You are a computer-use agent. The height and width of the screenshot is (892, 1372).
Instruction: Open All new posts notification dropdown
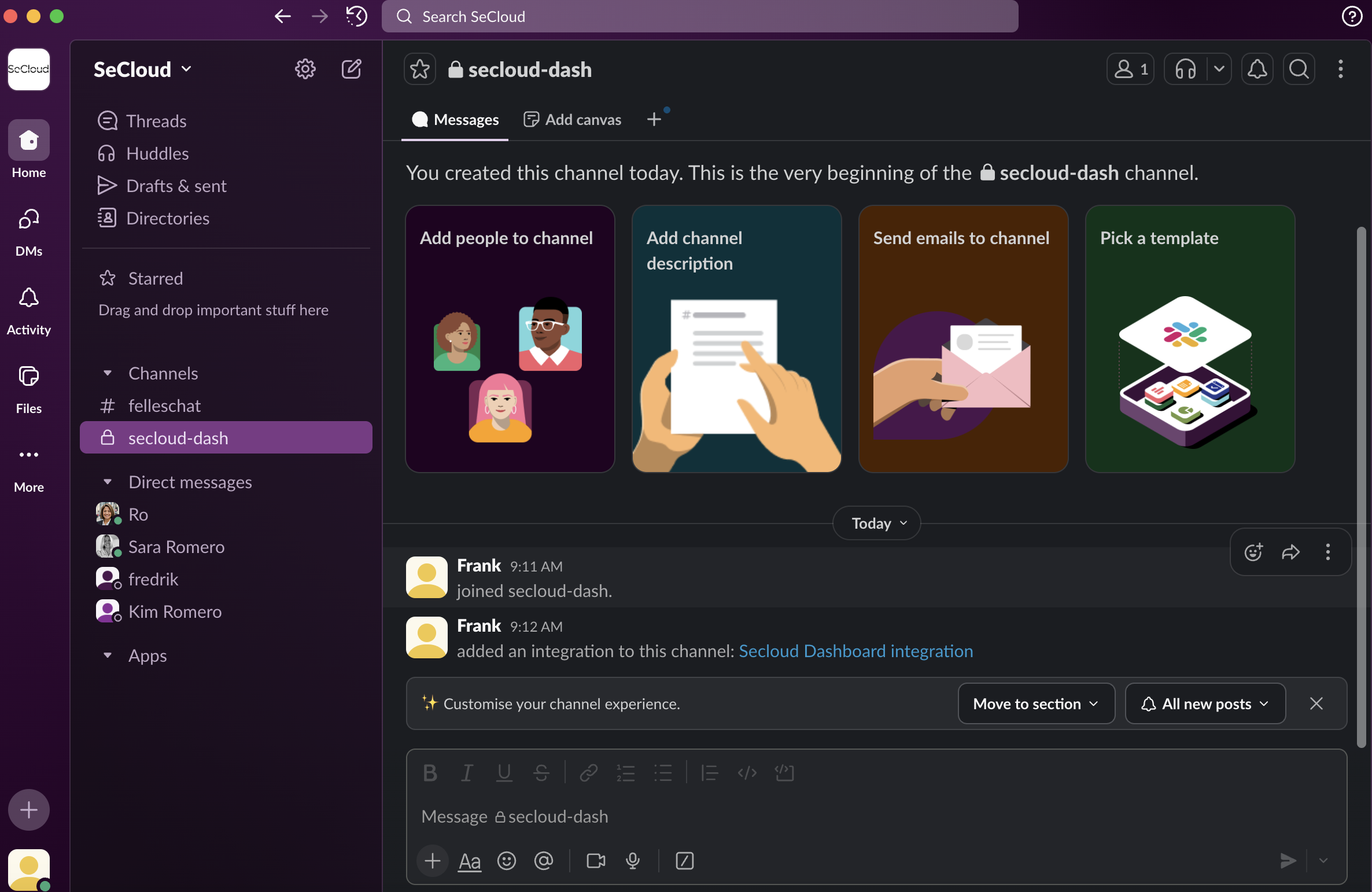[1205, 703]
